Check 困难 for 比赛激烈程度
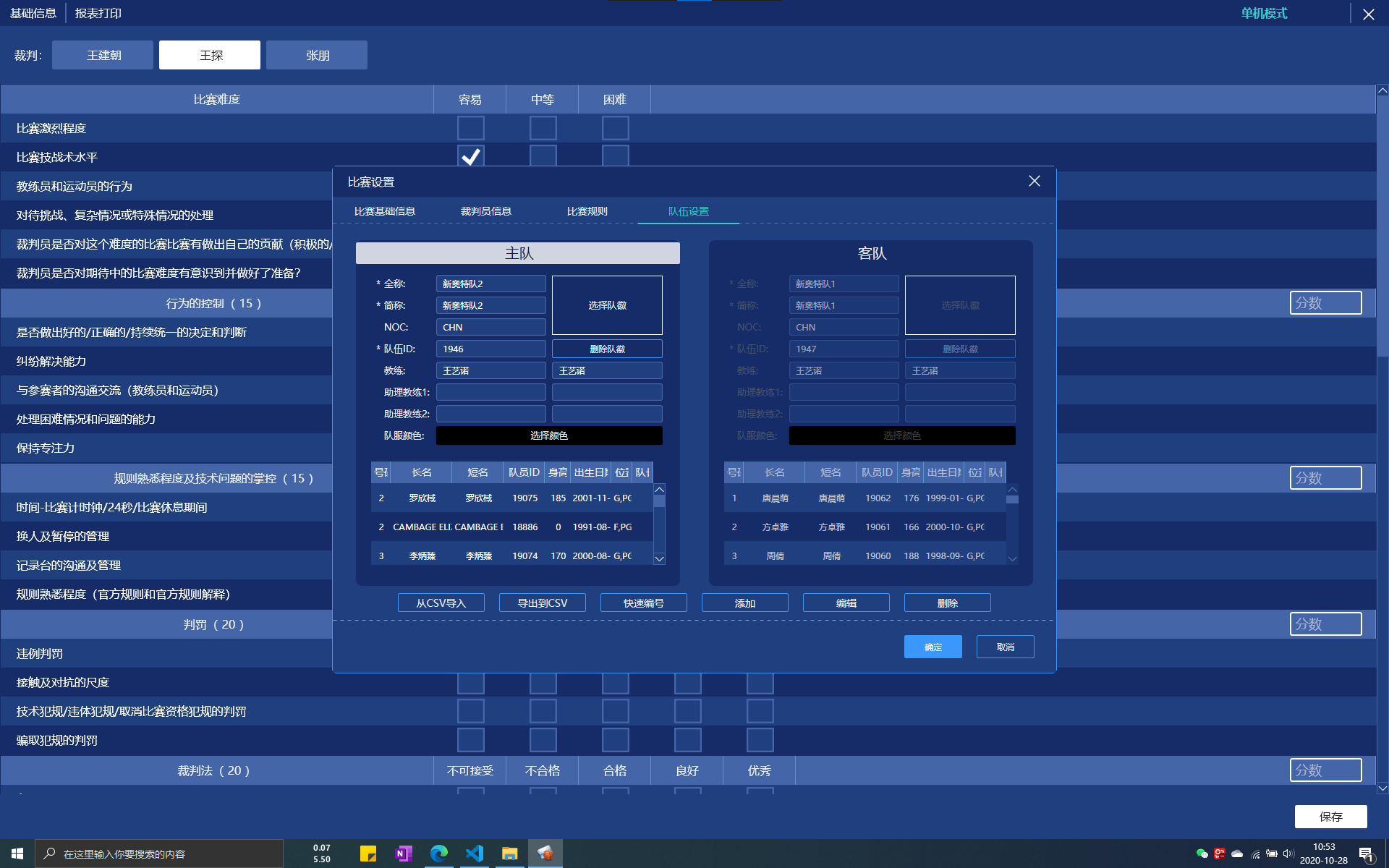Image resolution: width=1389 pixels, height=868 pixels. tap(615, 128)
